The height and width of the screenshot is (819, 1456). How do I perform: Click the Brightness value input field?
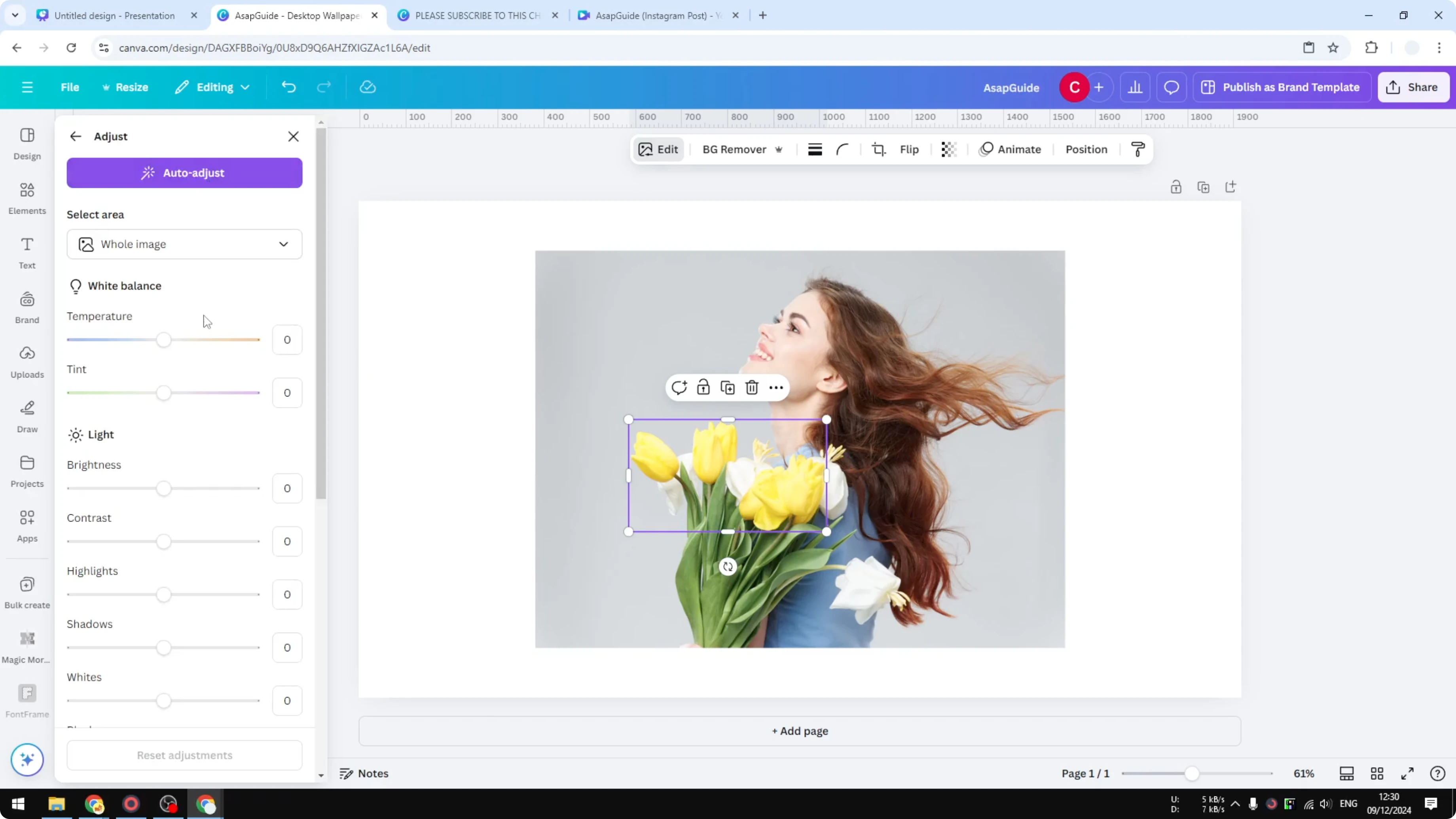pos(286,488)
